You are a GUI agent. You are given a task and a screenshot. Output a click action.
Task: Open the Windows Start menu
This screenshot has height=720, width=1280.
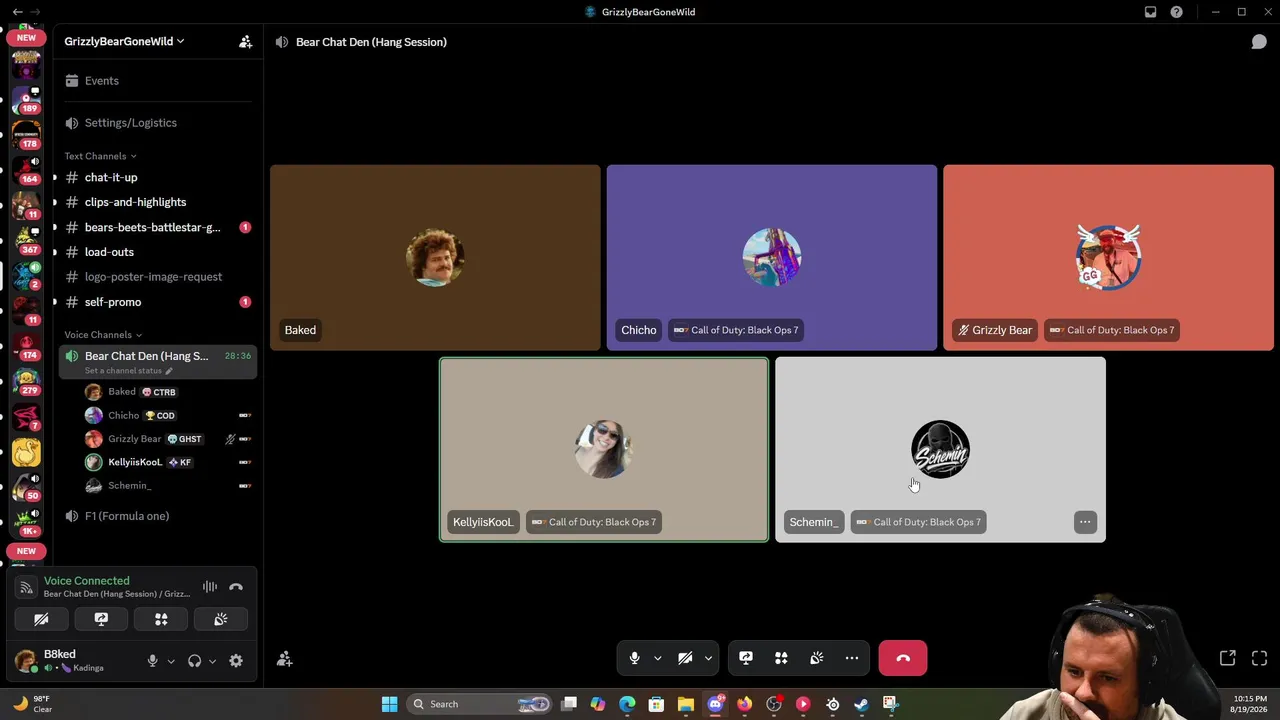point(389,704)
